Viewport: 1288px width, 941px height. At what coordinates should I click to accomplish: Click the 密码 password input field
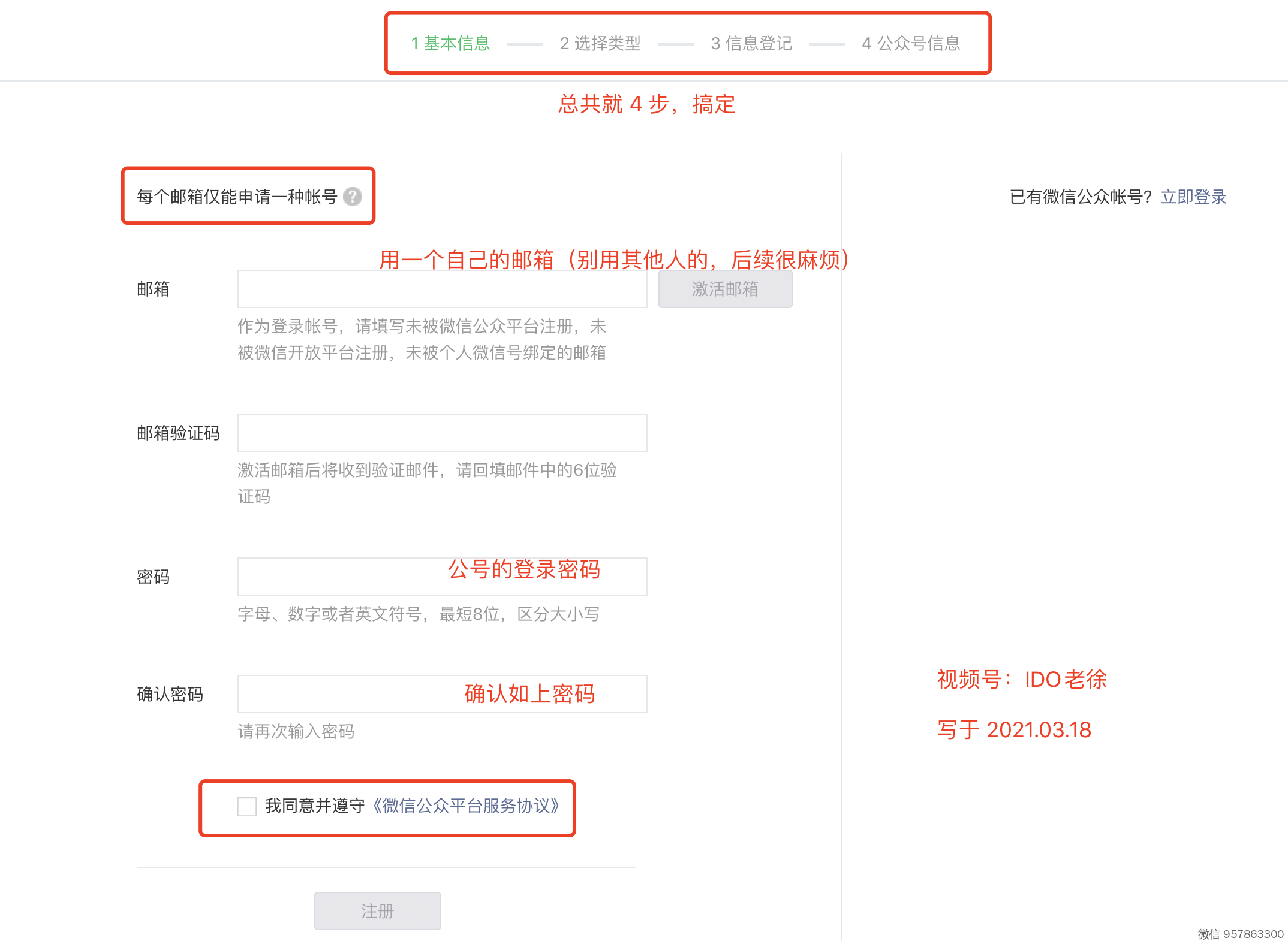click(x=360, y=576)
